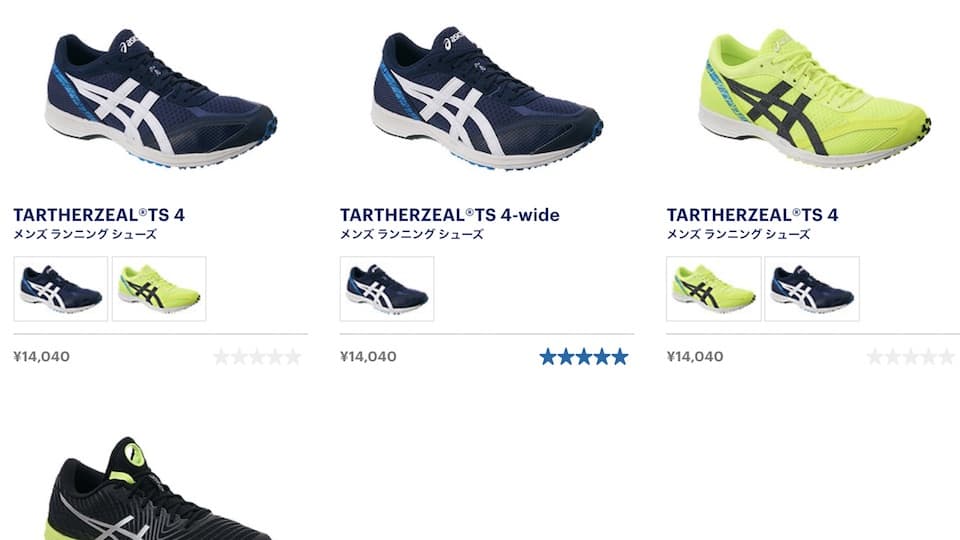Click the TARTHERZEAL TS 4-wide title link
Viewport: 960px width, 540px height.
point(450,215)
